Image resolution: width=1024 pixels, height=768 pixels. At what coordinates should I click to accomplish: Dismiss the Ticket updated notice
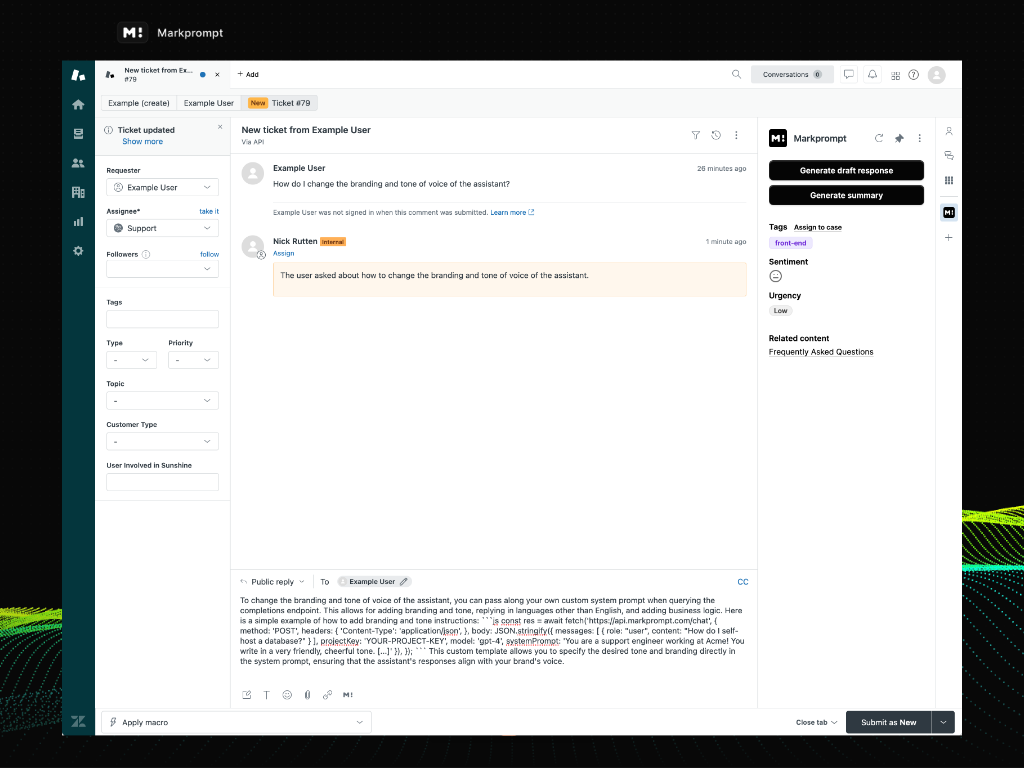pyautogui.click(x=220, y=127)
